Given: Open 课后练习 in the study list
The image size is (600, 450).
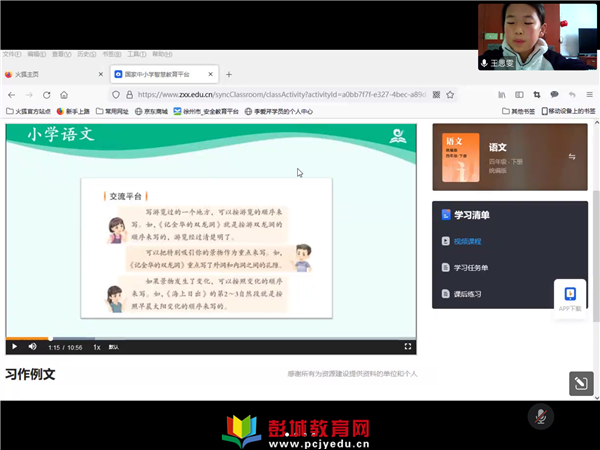Looking at the screenshot, I should (x=468, y=294).
